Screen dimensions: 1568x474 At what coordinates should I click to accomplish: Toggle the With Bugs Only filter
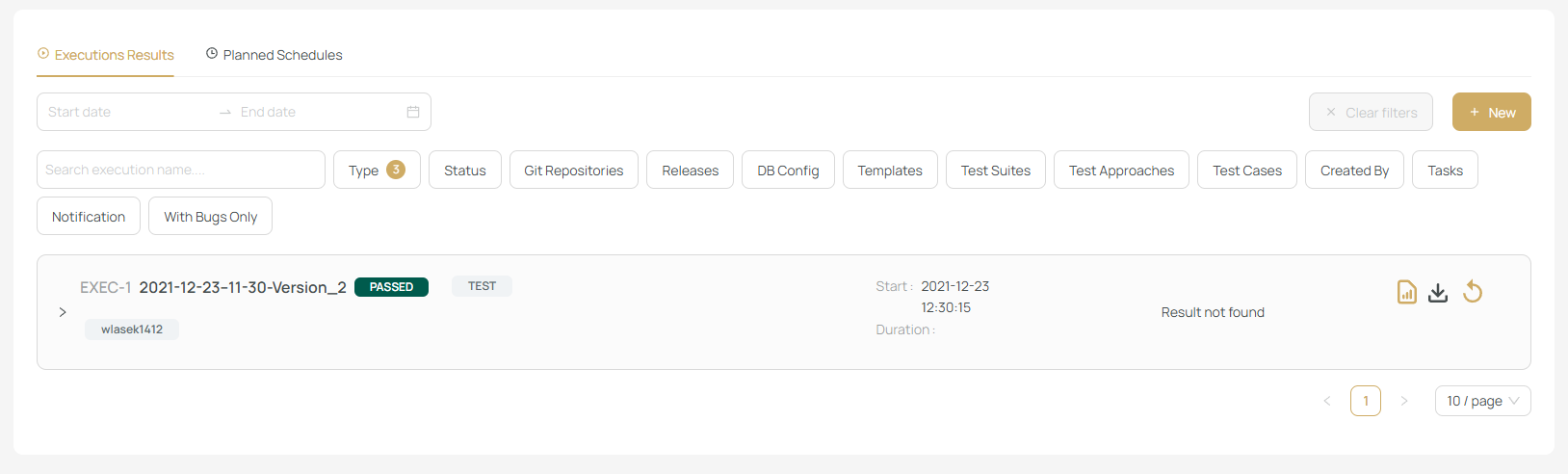pyautogui.click(x=210, y=217)
